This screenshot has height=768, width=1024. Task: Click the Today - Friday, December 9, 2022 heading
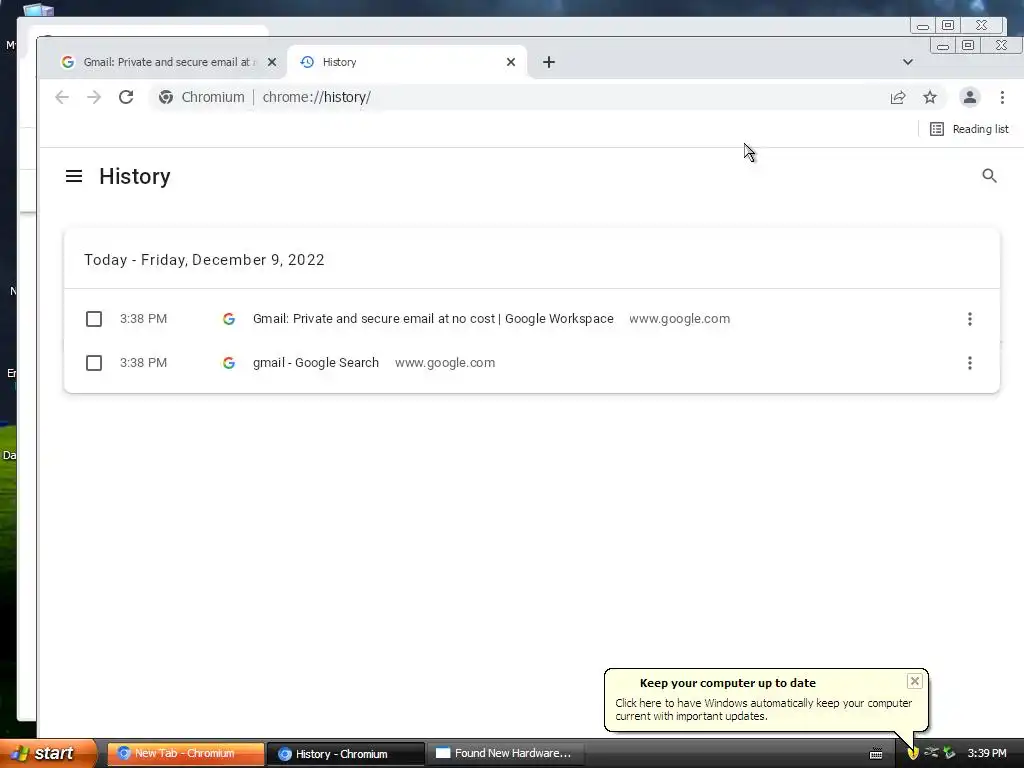(x=204, y=260)
